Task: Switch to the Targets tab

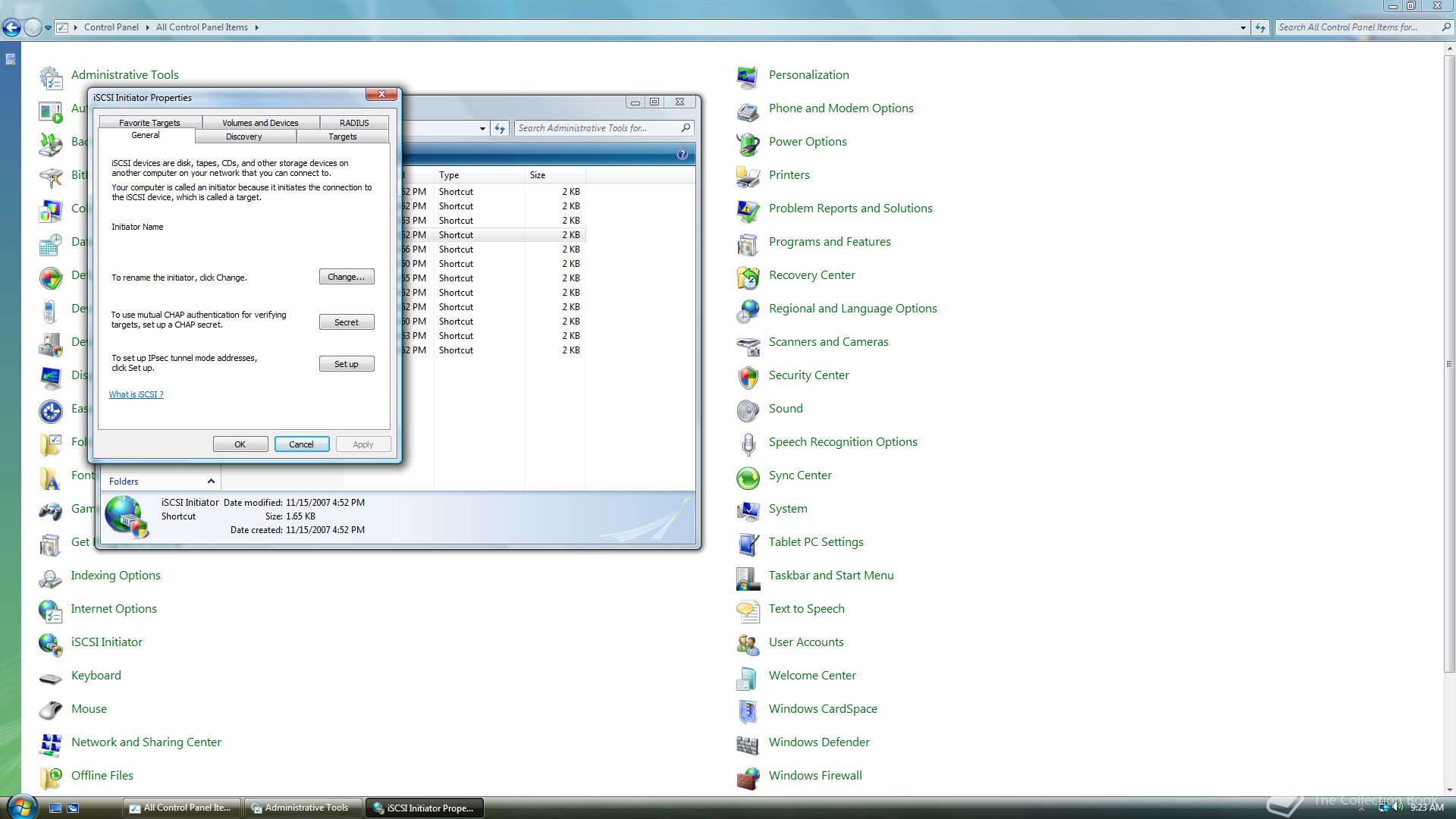Action: click(343, 136)
